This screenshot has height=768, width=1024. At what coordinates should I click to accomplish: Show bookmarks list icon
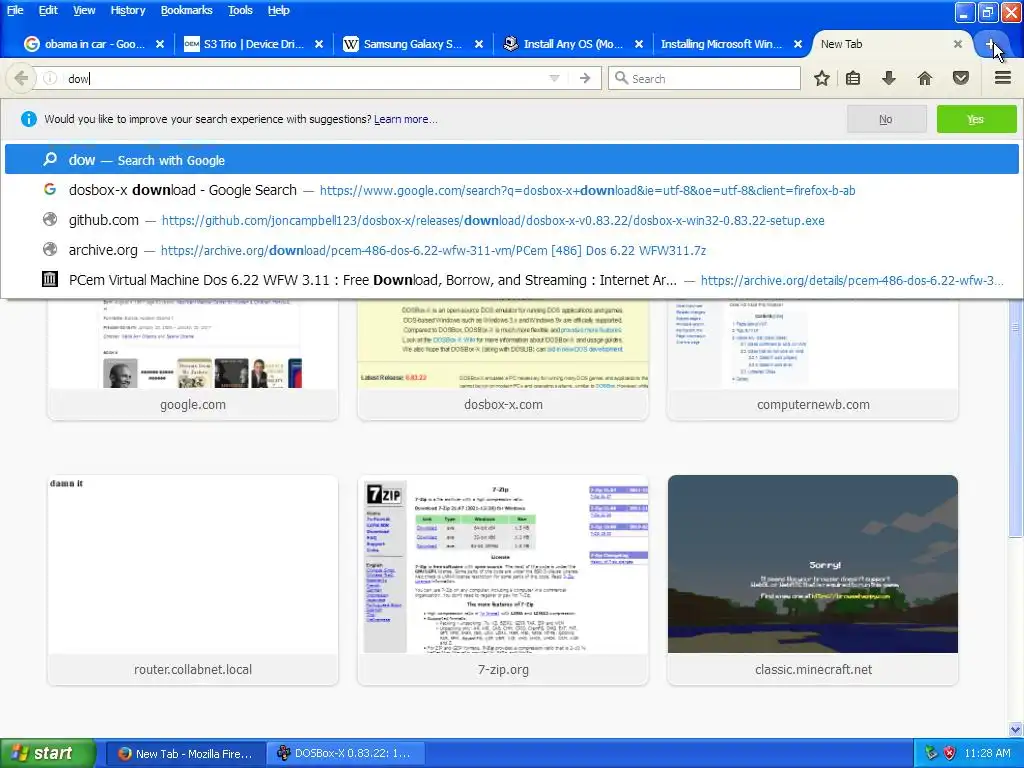point(853,78)
